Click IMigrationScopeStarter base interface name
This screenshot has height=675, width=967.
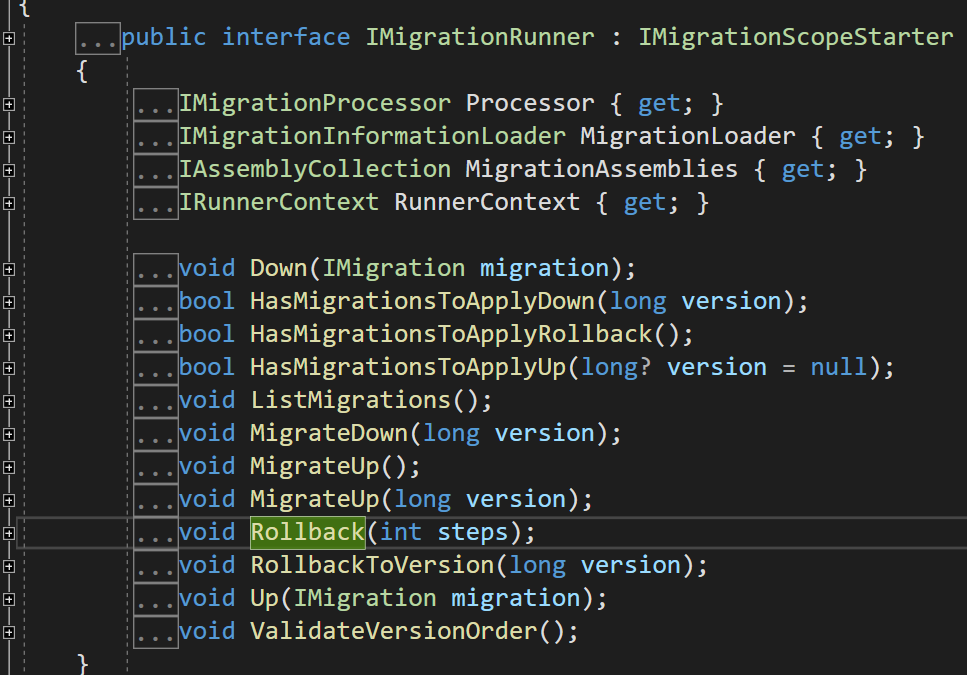[x=795, y=38]
